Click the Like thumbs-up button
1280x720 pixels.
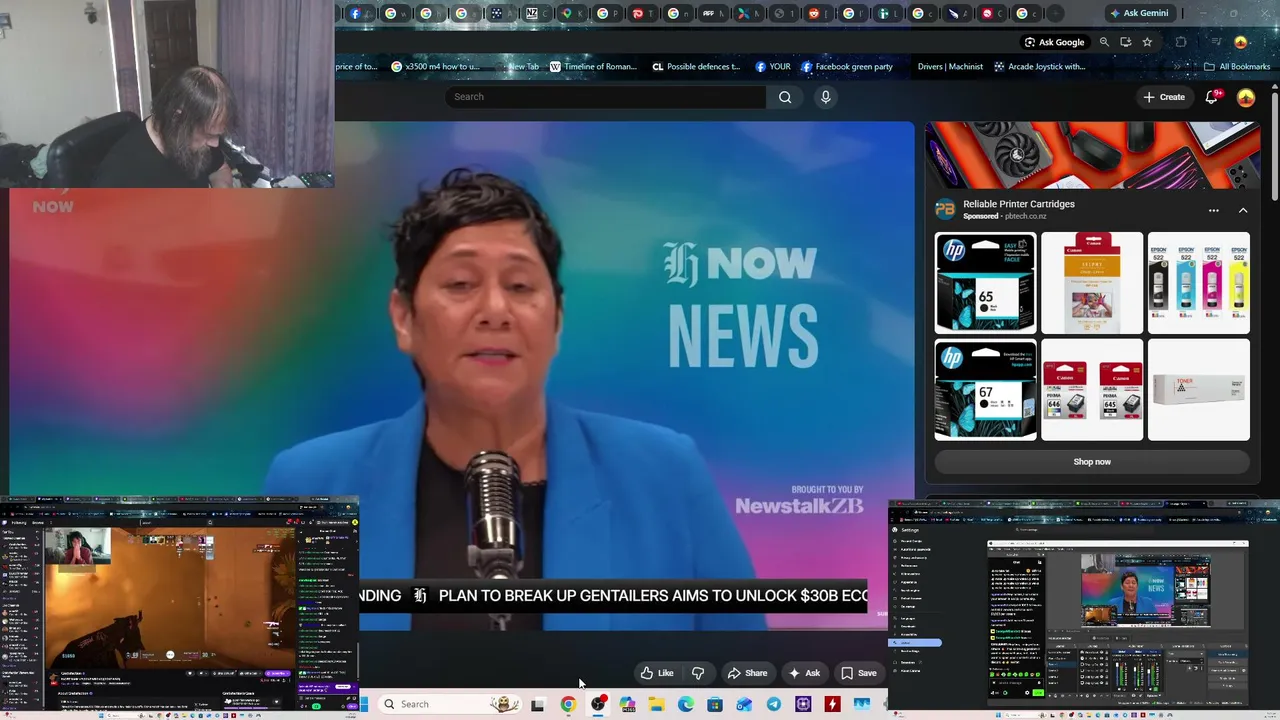tap(657, 673)
